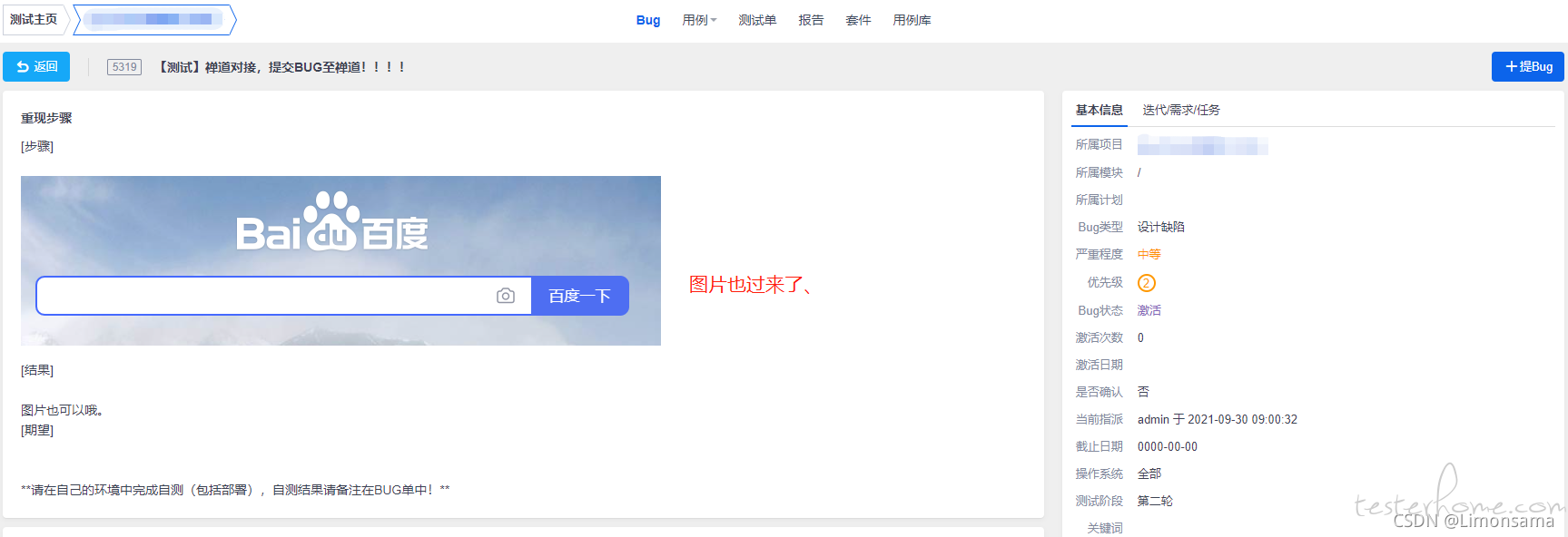Click the 所属模块 value slash
Screen dimensions: 1568x537
[1139, 172]
